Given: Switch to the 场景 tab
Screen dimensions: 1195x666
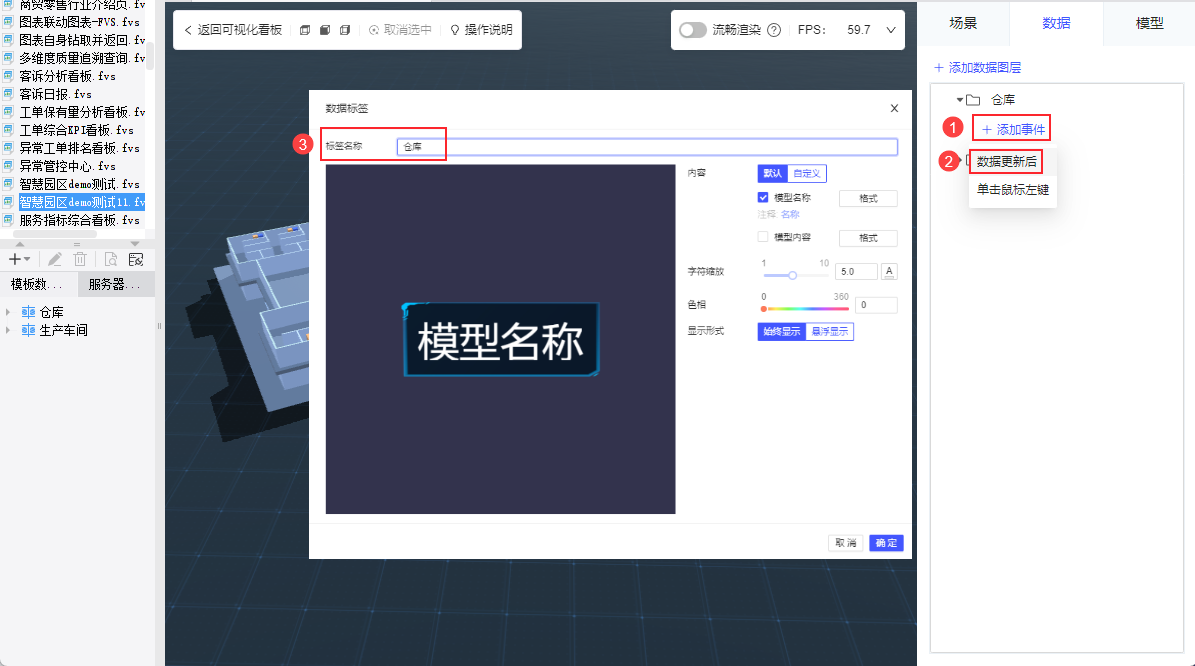Looking at the screenshot, I should tap(963, 23).
